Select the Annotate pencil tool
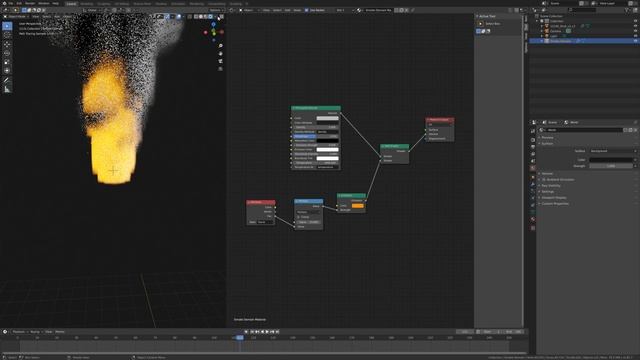This screenshot has width=640, height=360. [x=7, y=80]
